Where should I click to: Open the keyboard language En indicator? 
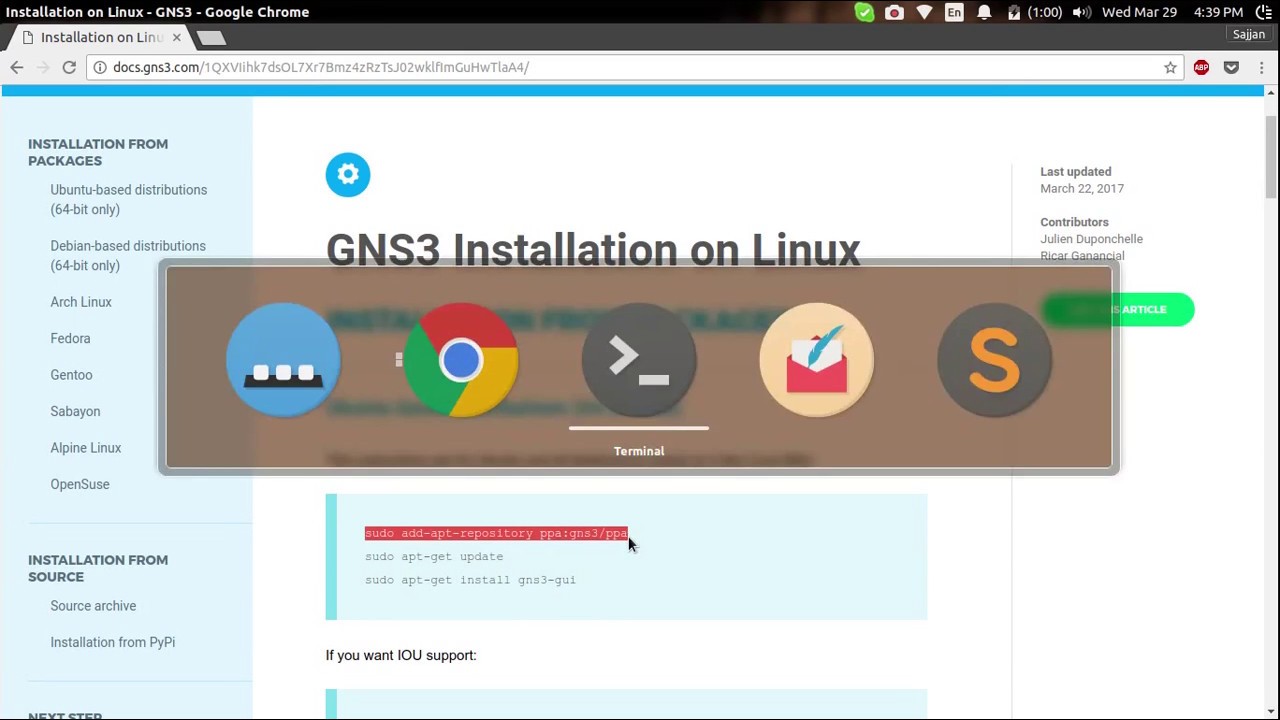[x=954, y=12]
